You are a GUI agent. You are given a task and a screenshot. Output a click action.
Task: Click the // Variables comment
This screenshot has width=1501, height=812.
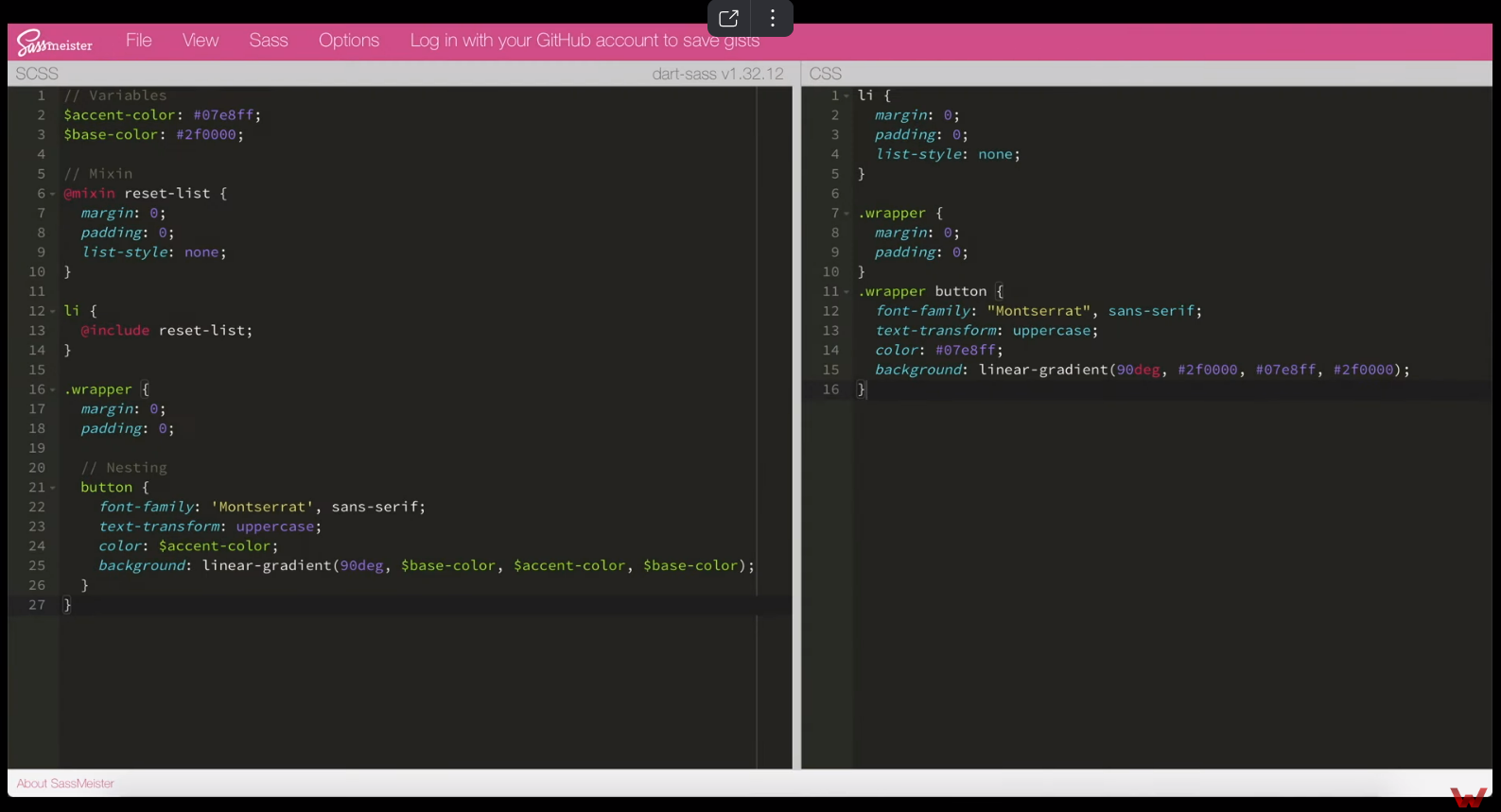pos(115,95)
